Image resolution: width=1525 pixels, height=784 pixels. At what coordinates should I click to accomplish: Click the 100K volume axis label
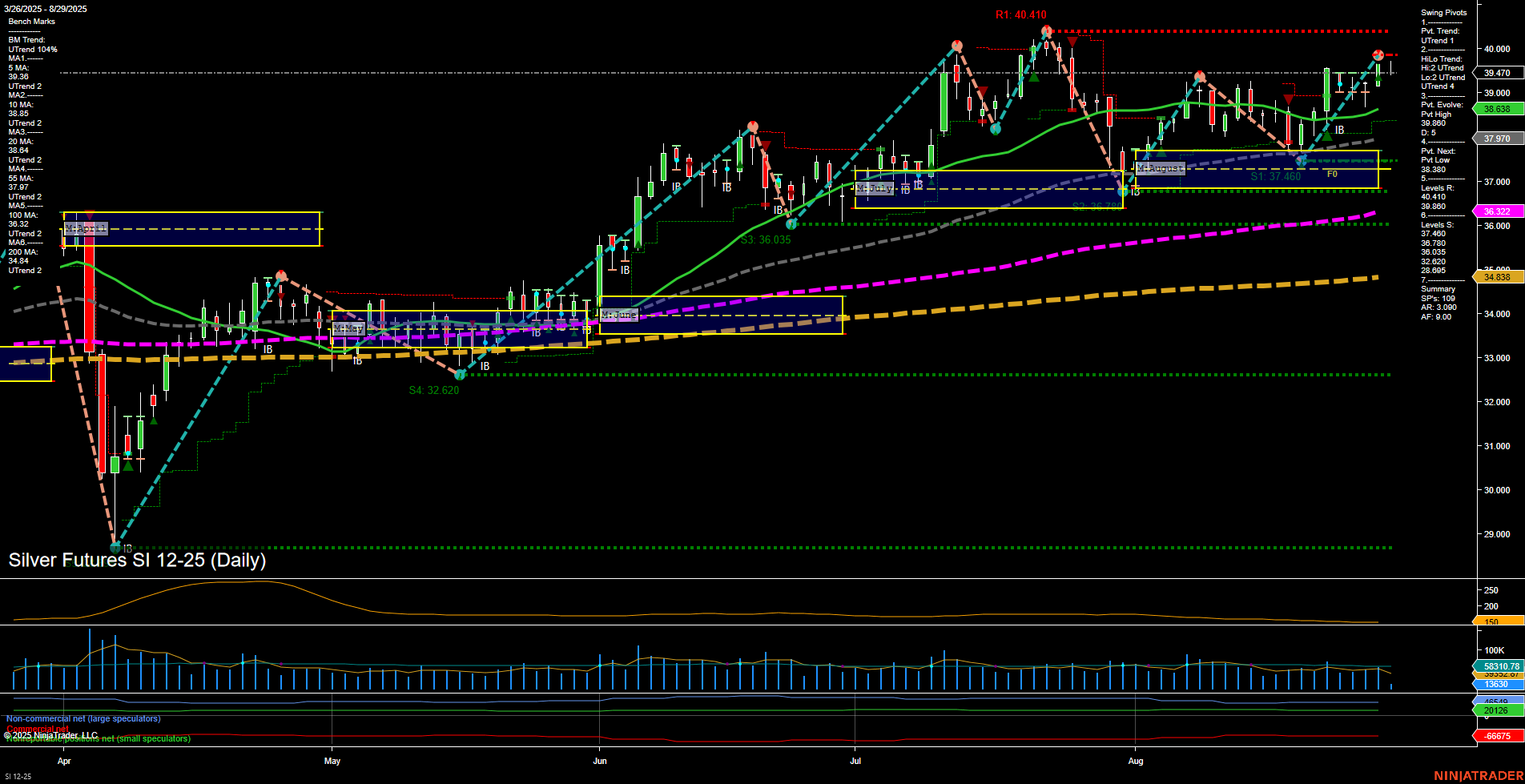point(1495,650)
